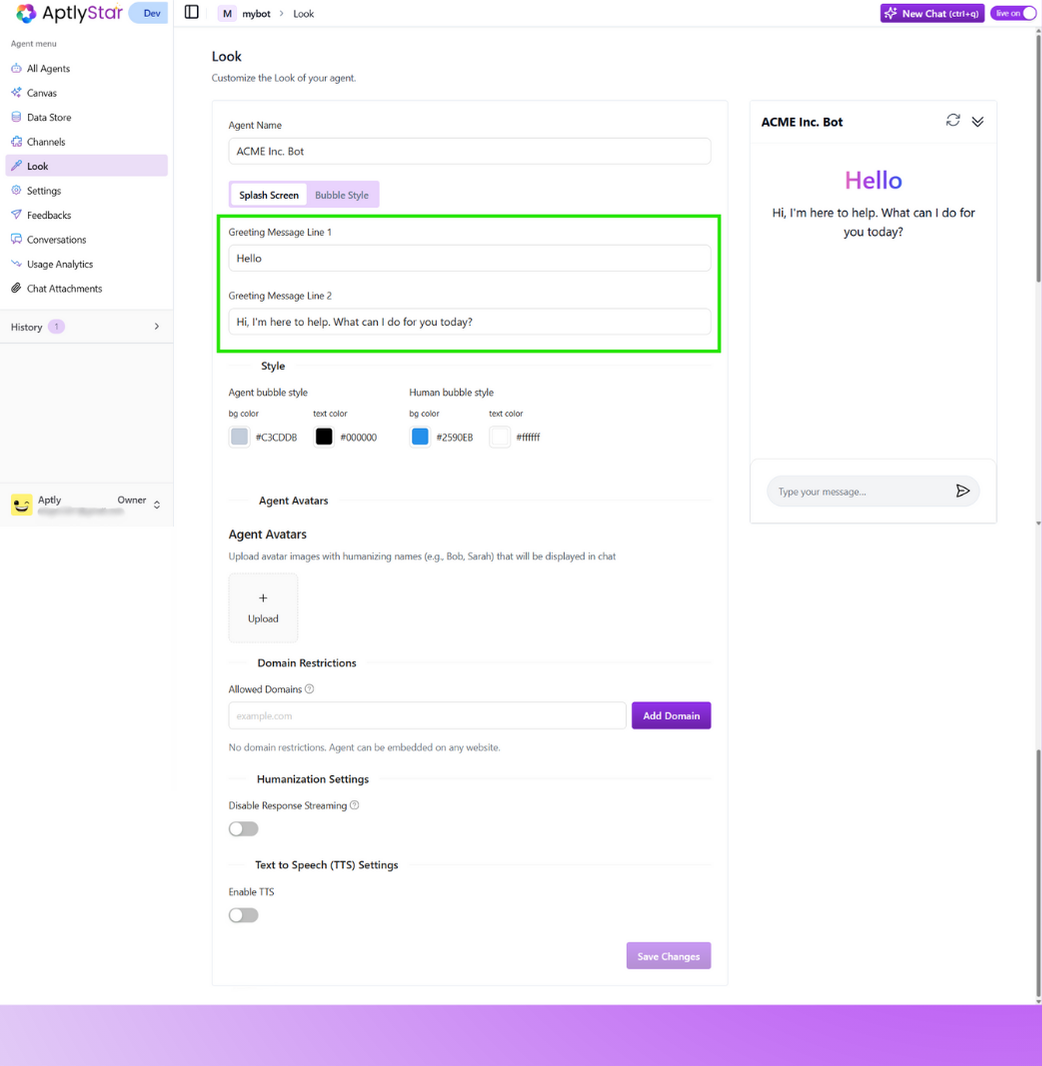Open Chat Attachments via paperclip icon
Image resolution: width=1042 pixels, height=1066 pixels.
tap(17, 288)
